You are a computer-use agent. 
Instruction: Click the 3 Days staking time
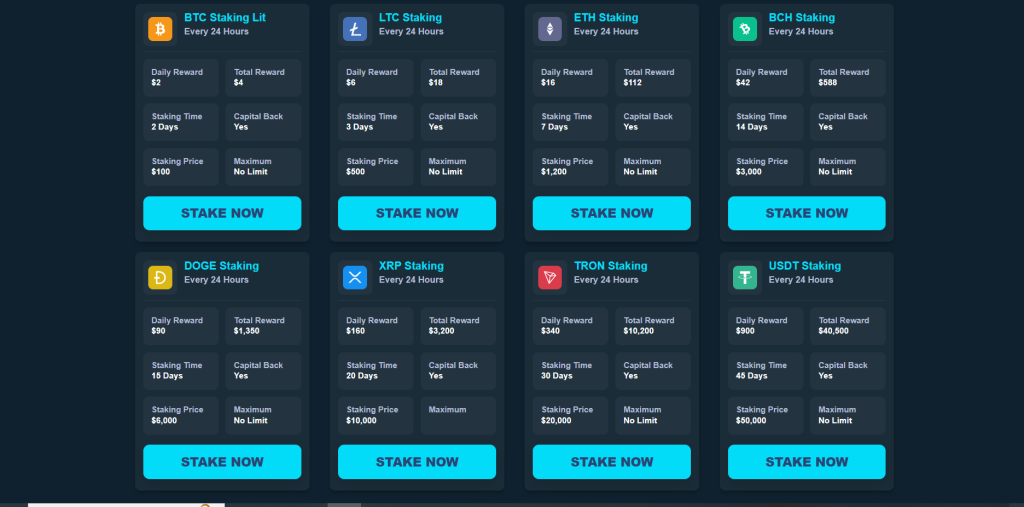click(359, 127)
